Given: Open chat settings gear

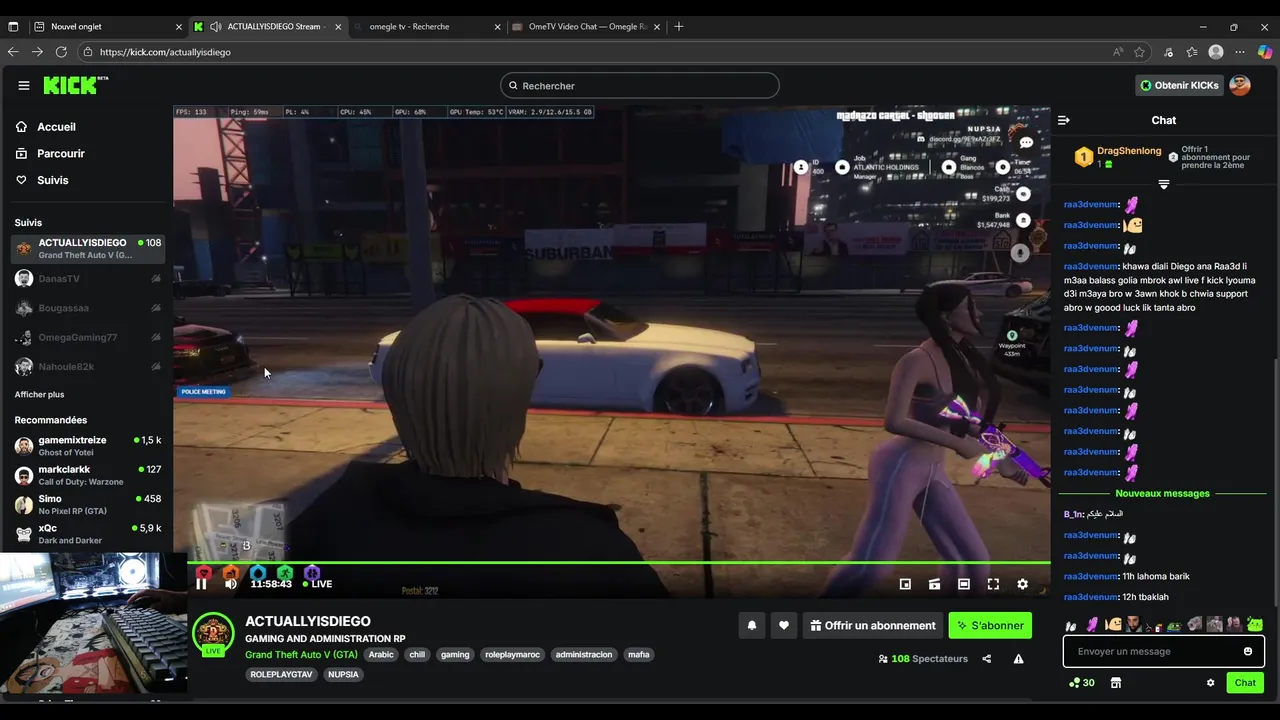Looking at the screenshot, I should click(1210, 683).
